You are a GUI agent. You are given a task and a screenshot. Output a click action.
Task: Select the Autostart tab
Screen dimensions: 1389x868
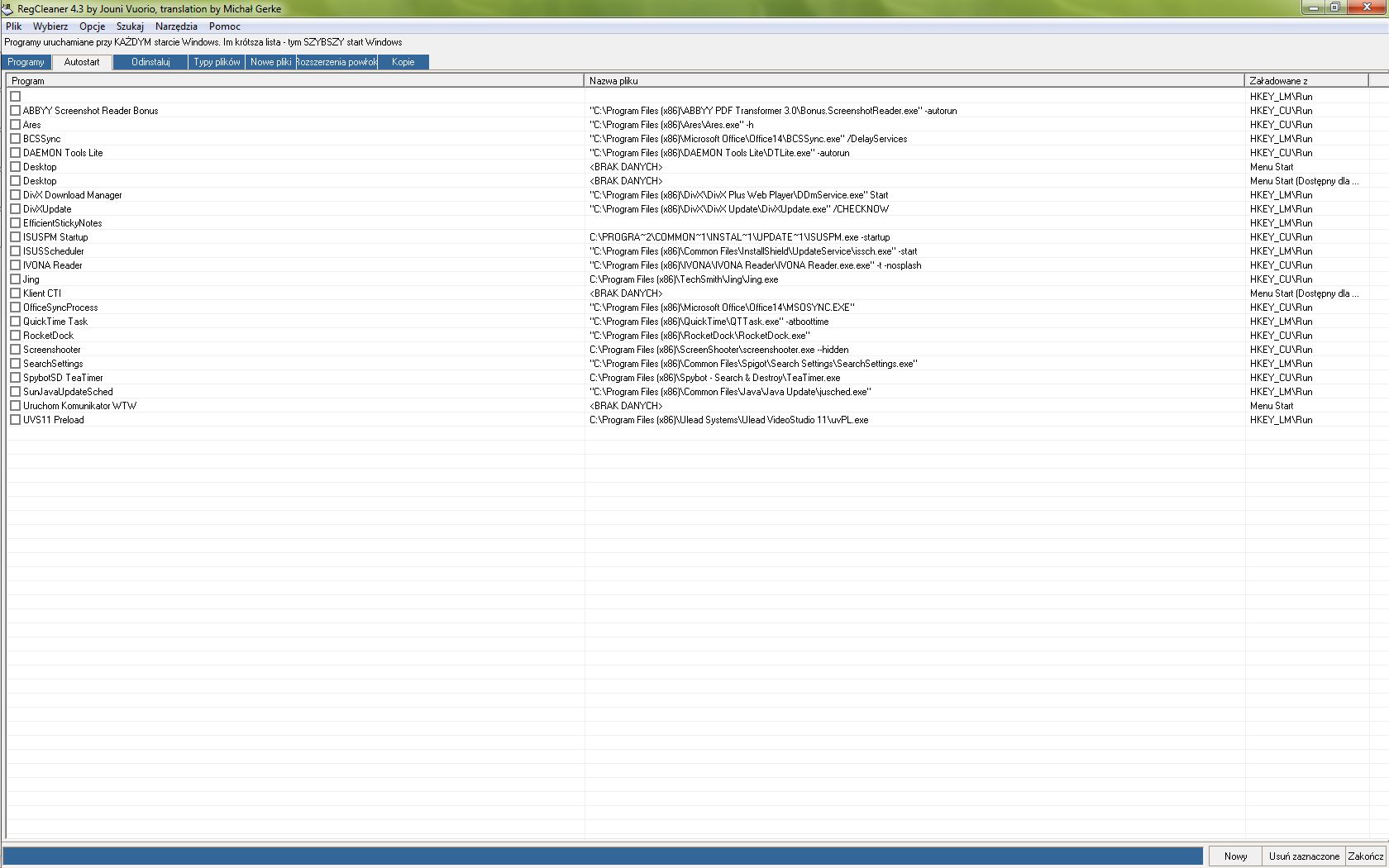point(82,62)
